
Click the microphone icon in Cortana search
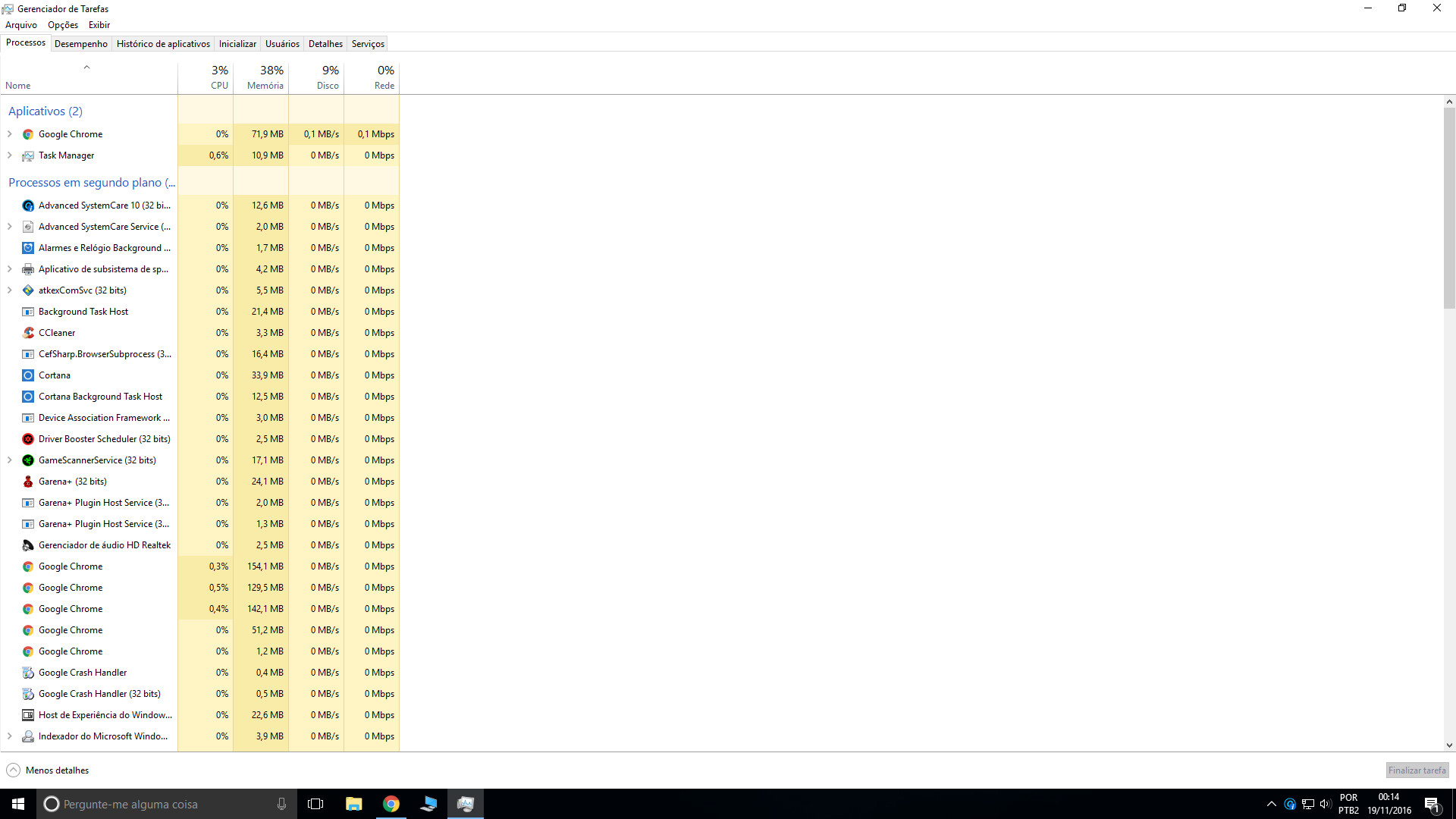(281, 804)
